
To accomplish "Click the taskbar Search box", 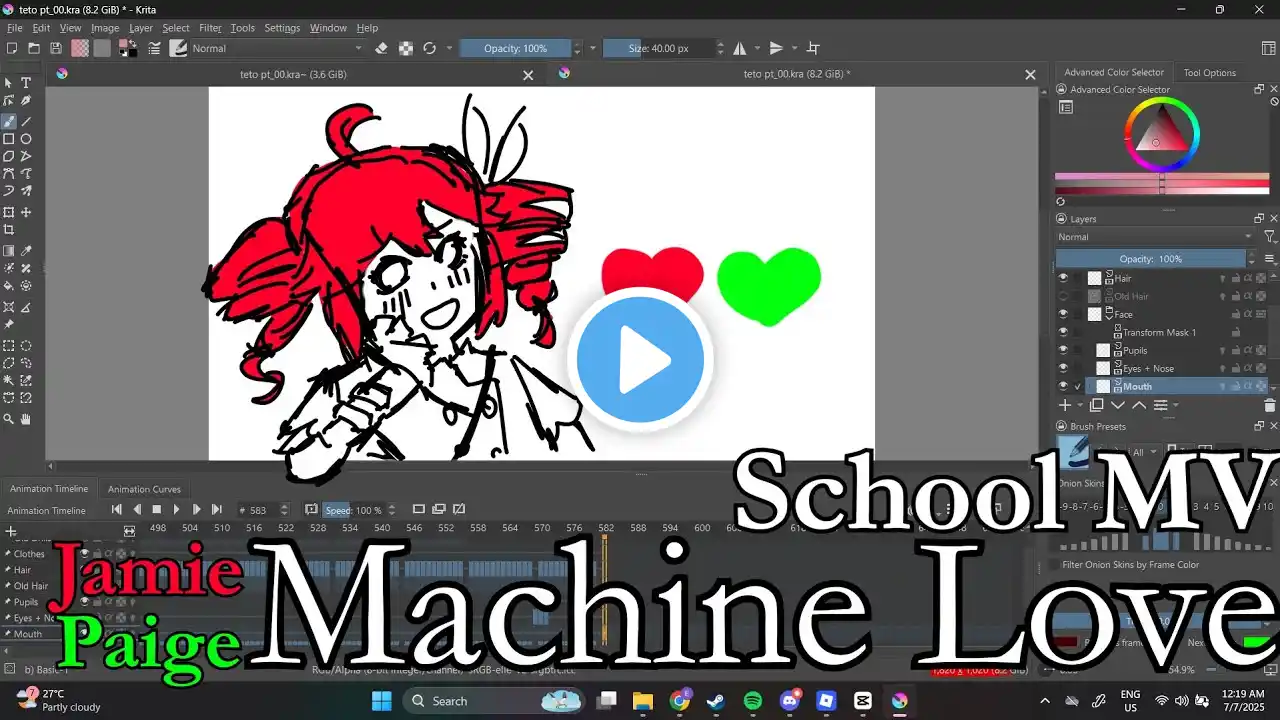I will coord(493,701).
